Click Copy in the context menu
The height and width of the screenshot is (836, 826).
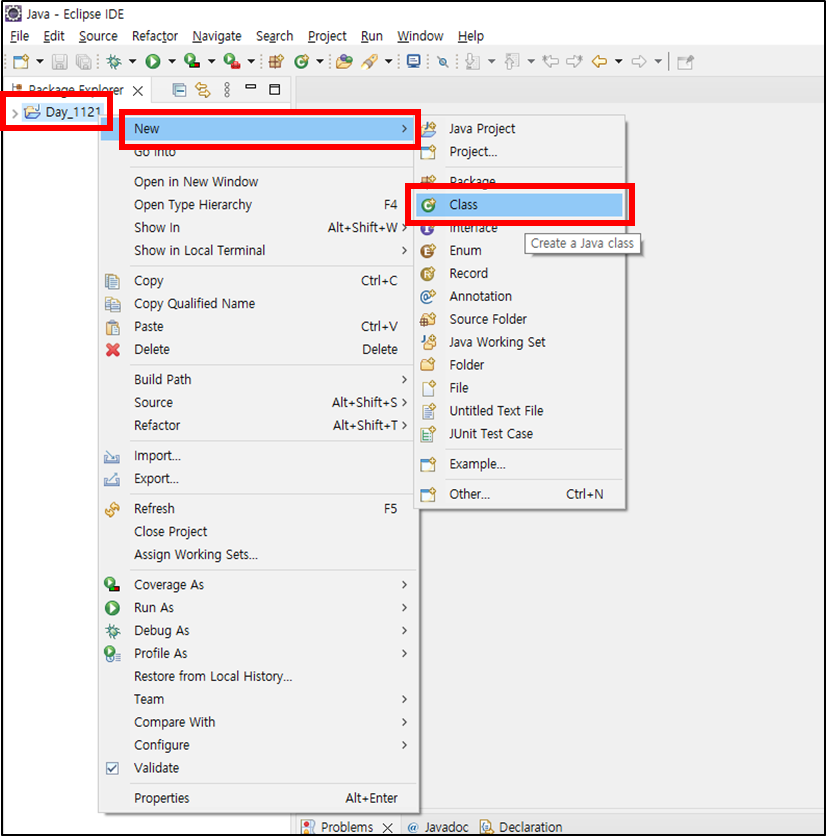(x=259, y=281)
